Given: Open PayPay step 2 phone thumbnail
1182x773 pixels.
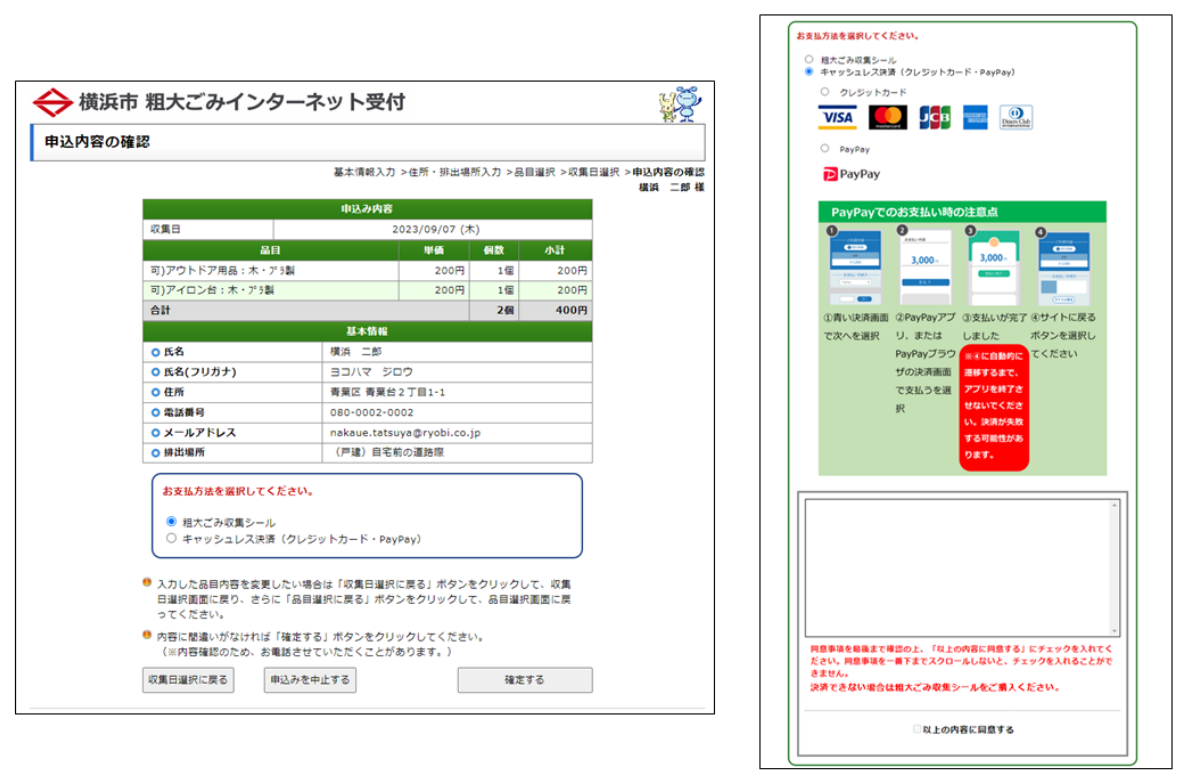Looking at the screenshot, I should [925, 268].
